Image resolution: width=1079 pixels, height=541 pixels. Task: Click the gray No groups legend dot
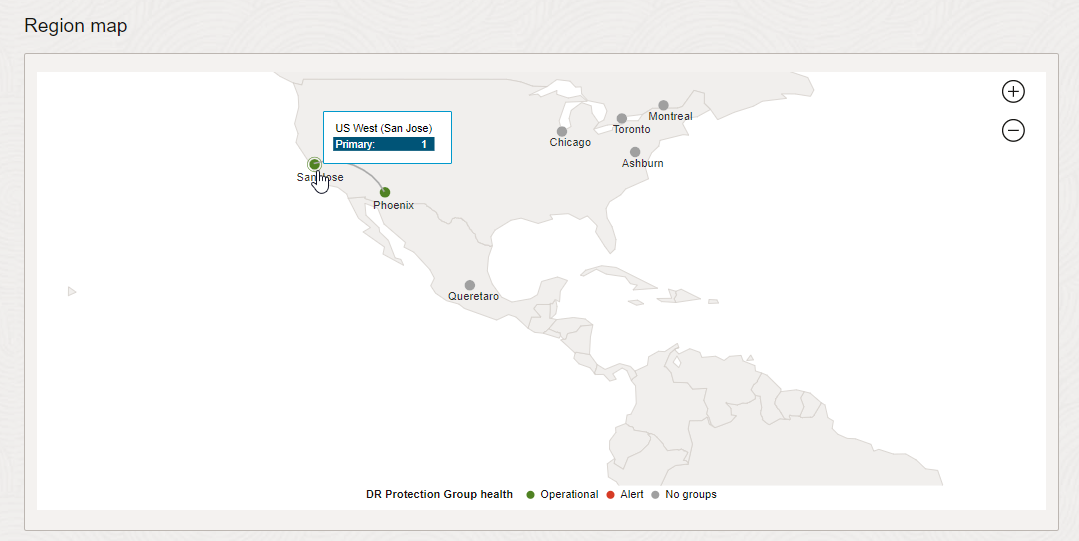pyautogui.click(x=656, y=495)
